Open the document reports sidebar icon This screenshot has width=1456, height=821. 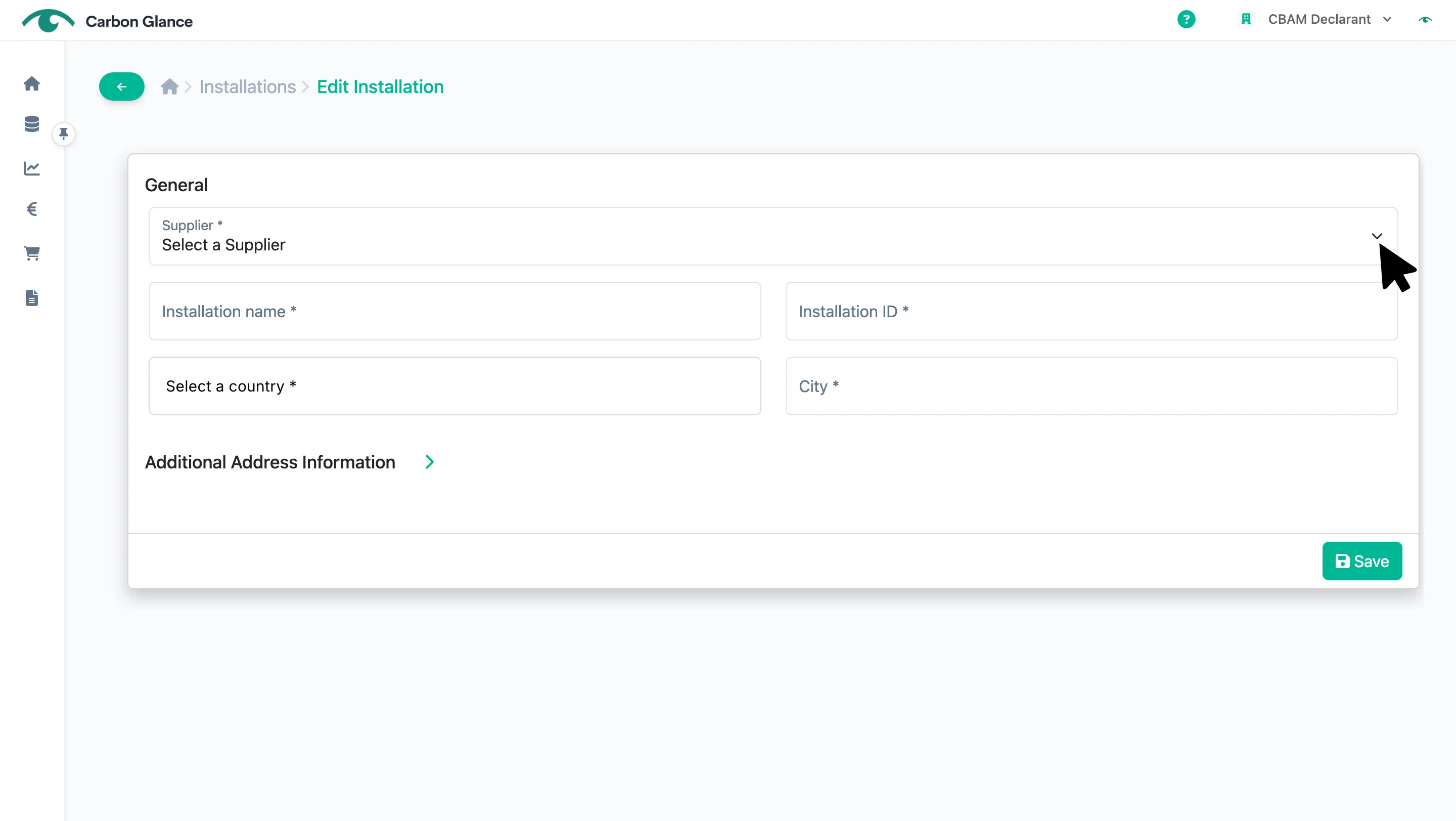point(32,297)
